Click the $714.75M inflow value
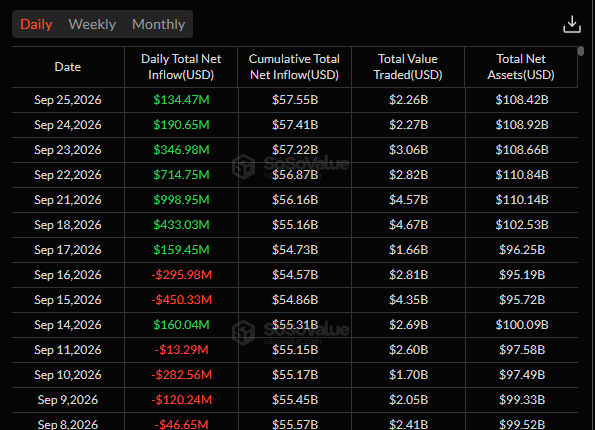Viewport: 595px width, 430px height. [181, 175]
